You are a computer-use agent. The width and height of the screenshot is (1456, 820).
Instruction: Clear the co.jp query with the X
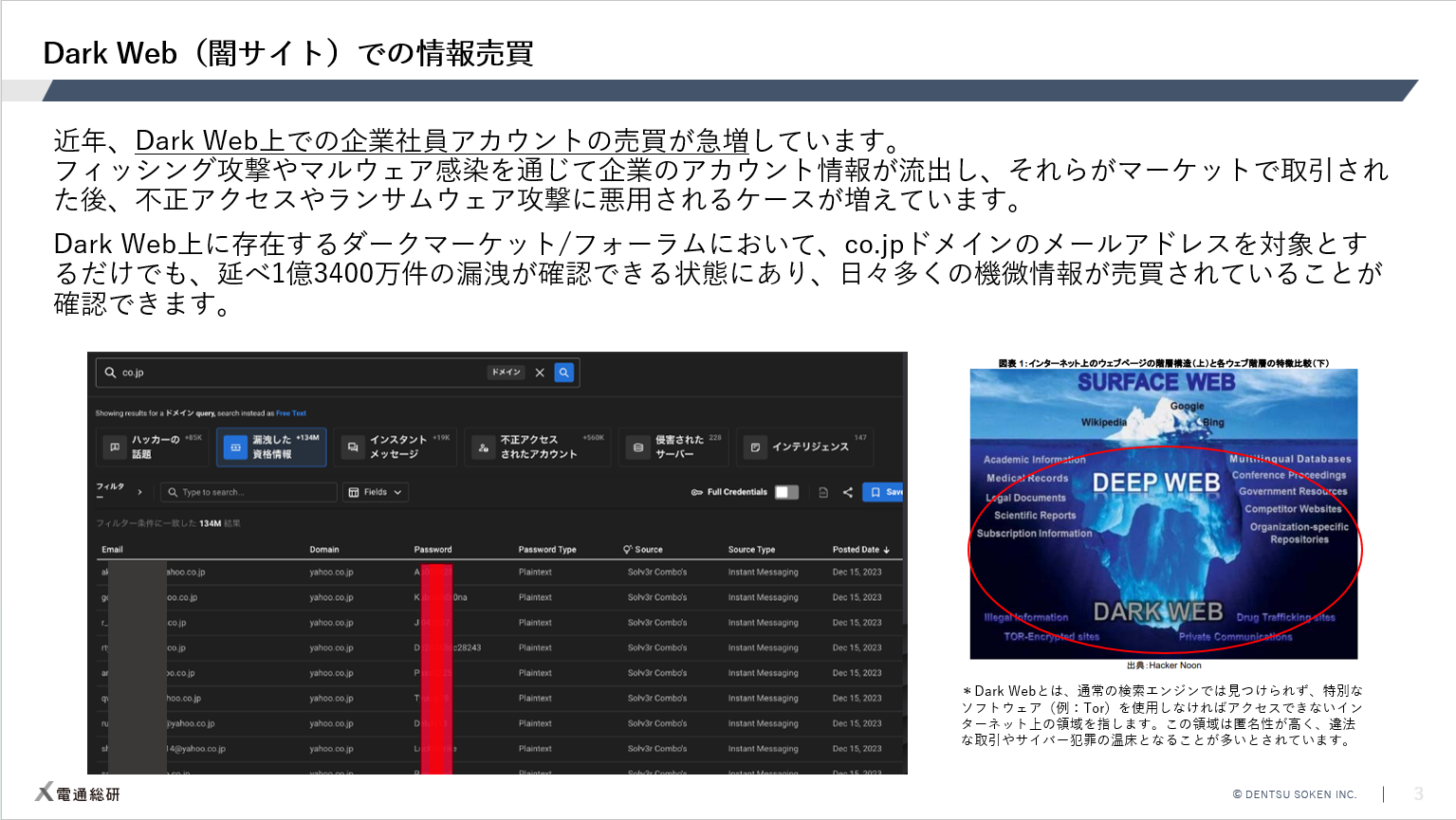tap(540, 373)
